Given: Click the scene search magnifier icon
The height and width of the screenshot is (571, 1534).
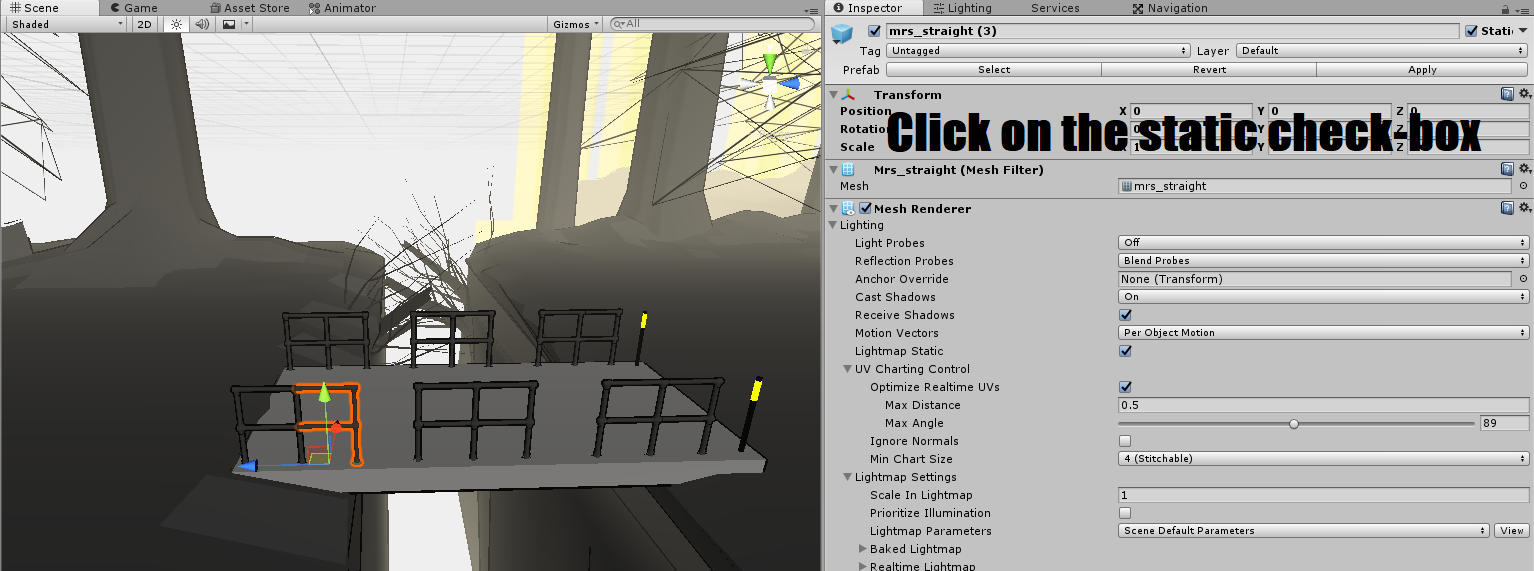Looking at the screenshot, I should [619, 24].
